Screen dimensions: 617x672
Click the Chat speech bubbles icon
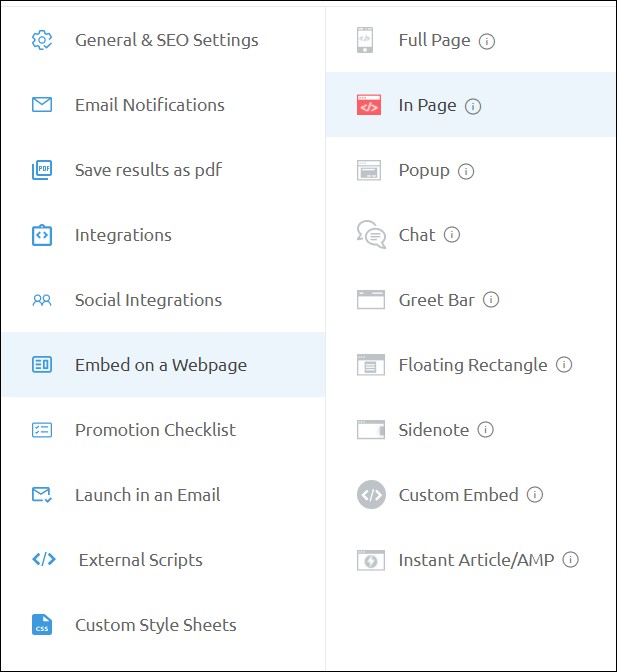370,235
